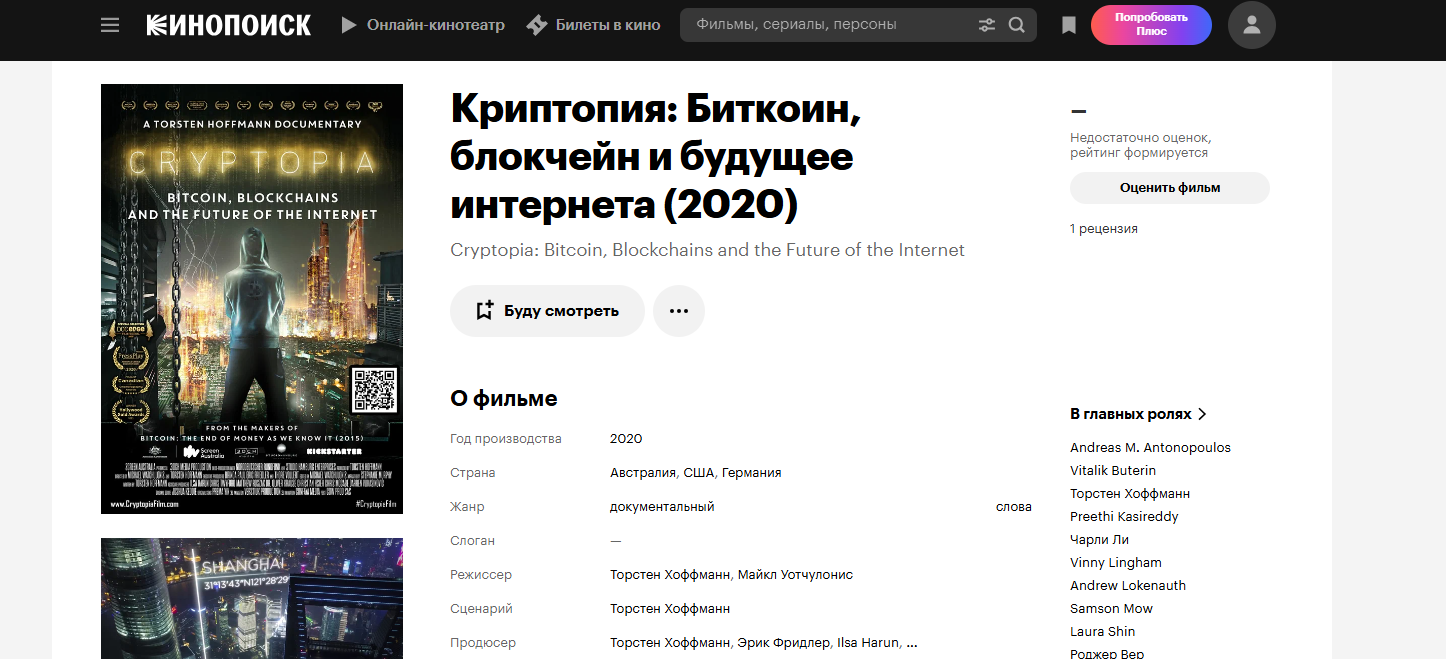
Task: Open the user profile avatar icon
Action: click(x=1252, y=25)
